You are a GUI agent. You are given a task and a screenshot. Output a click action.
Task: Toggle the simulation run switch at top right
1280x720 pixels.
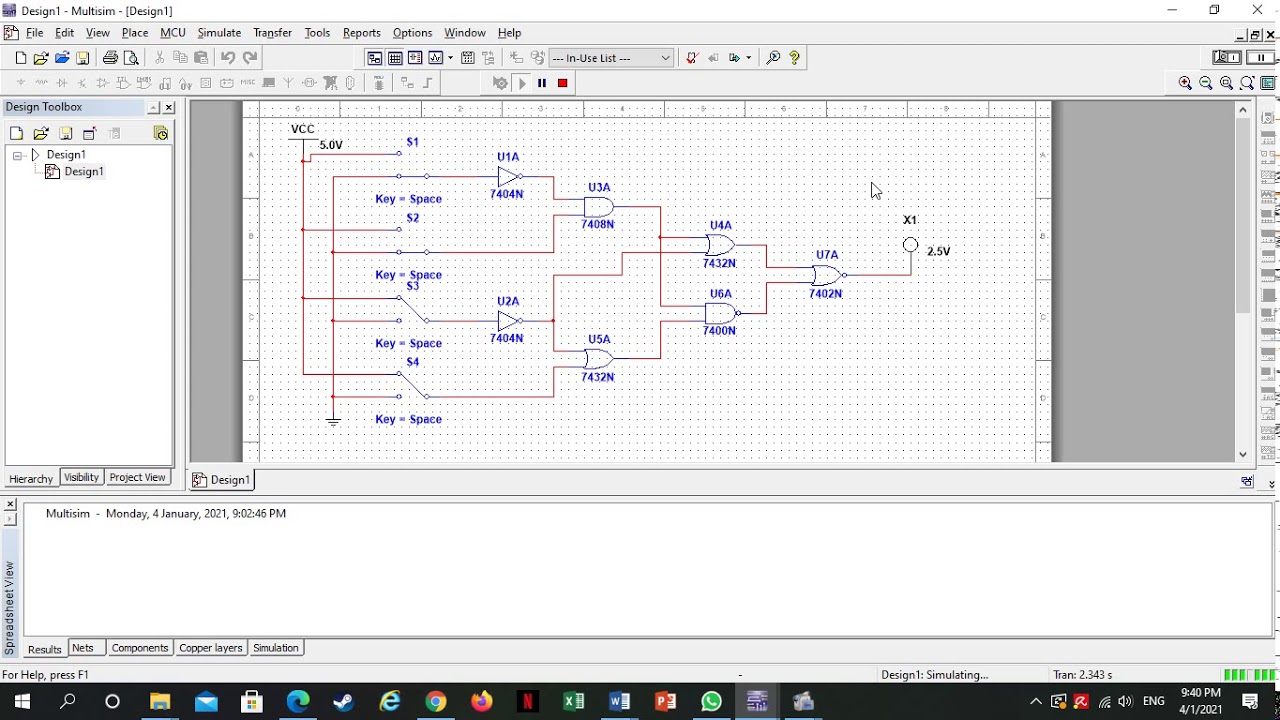point(1227,58)
